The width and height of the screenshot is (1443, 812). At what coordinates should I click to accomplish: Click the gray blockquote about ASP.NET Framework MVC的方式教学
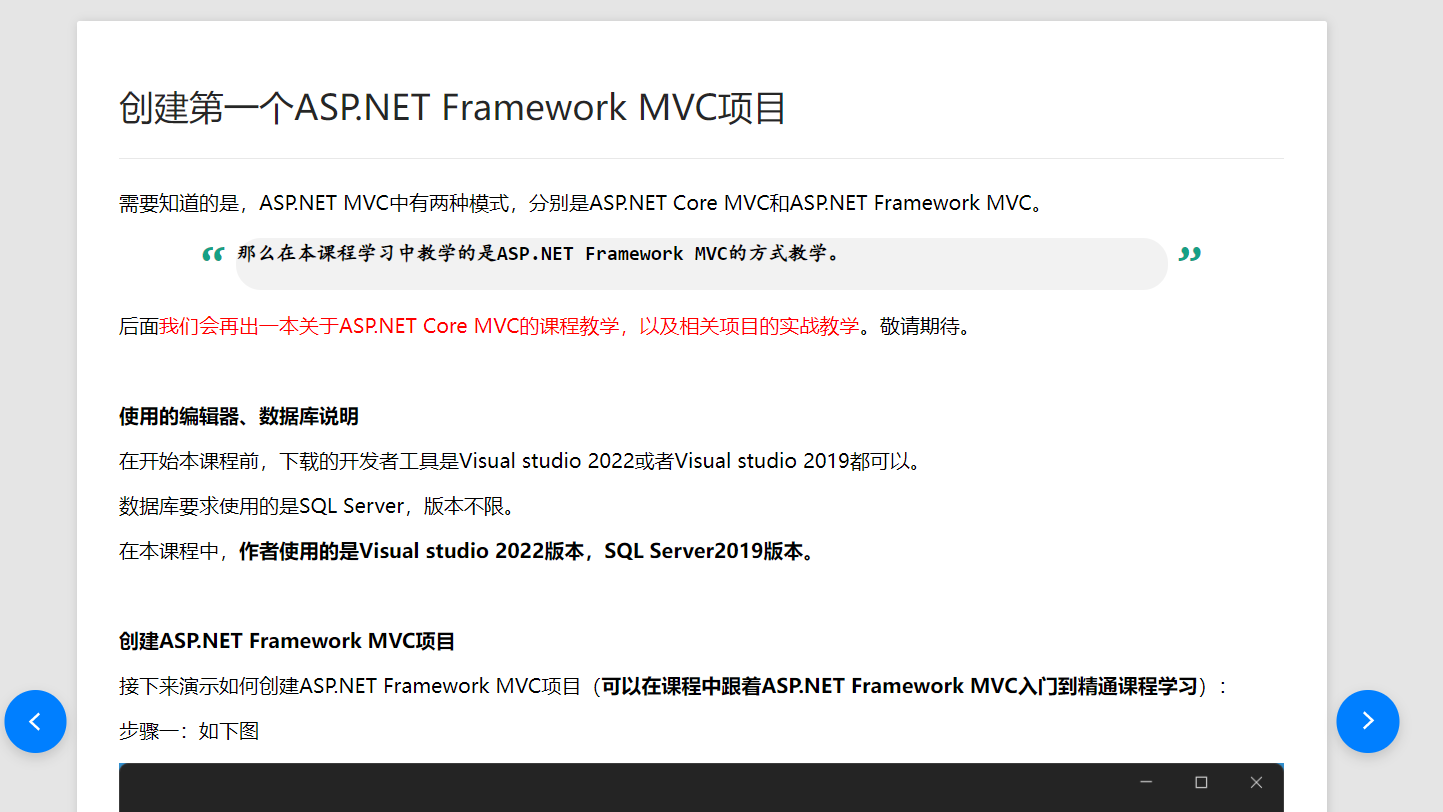pyautogui.click(x=700, y=264)
